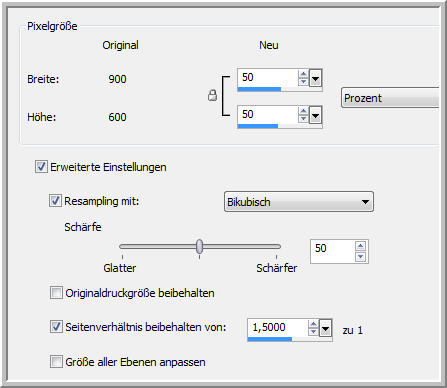The image size is (447, 388).
Task: Open the Breite field slider dropdown arrow
Action: click(315, 78)
